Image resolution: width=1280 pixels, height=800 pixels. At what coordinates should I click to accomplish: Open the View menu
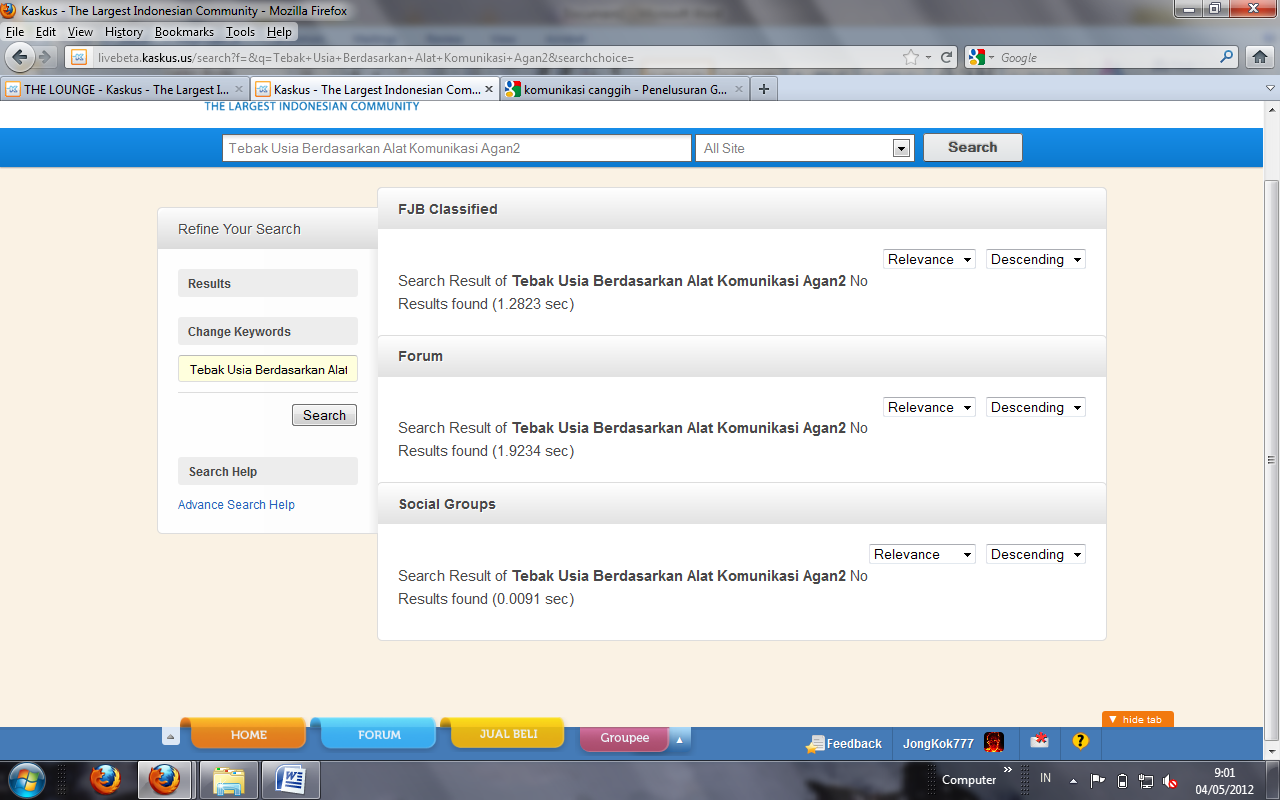click(80, 32)
